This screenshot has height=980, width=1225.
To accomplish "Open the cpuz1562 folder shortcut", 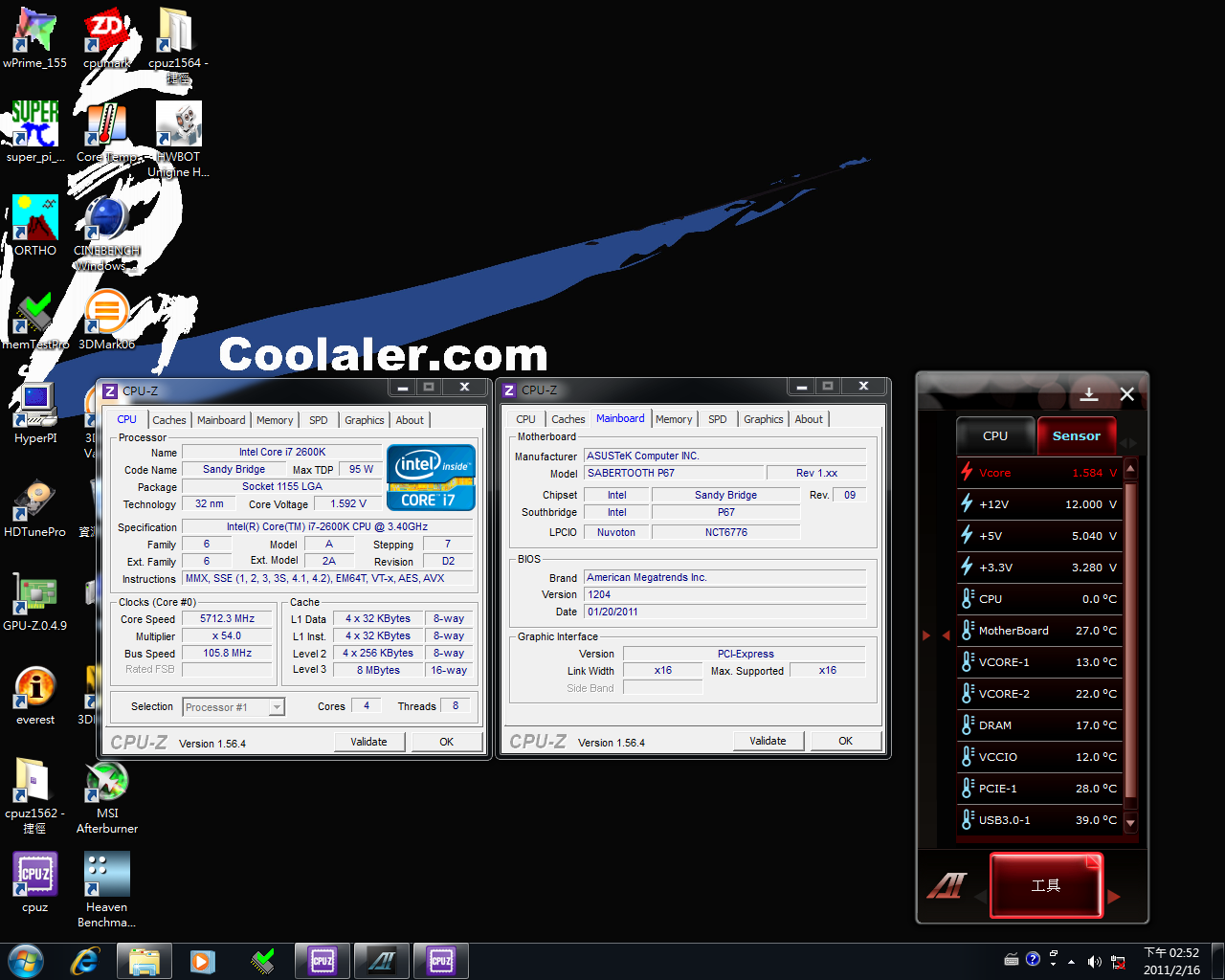I will click(35, 796).
